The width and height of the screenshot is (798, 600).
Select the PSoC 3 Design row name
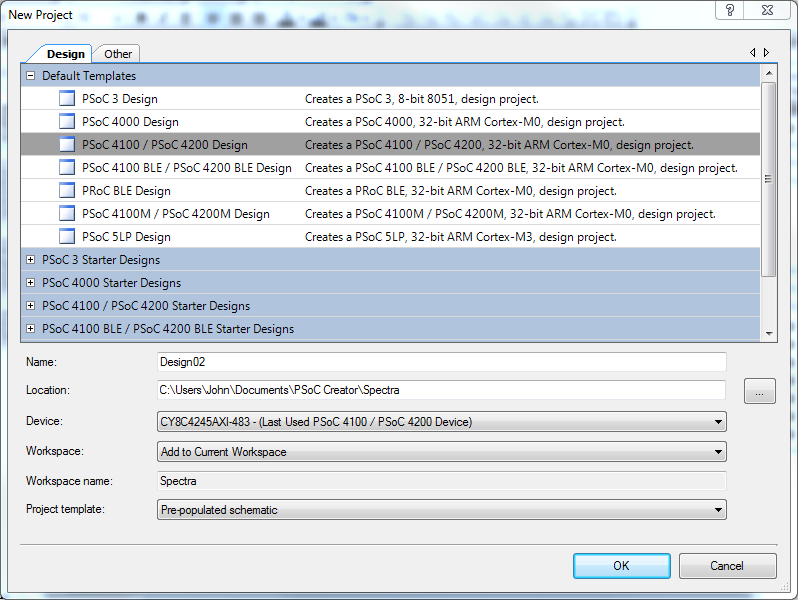point(120,99)
